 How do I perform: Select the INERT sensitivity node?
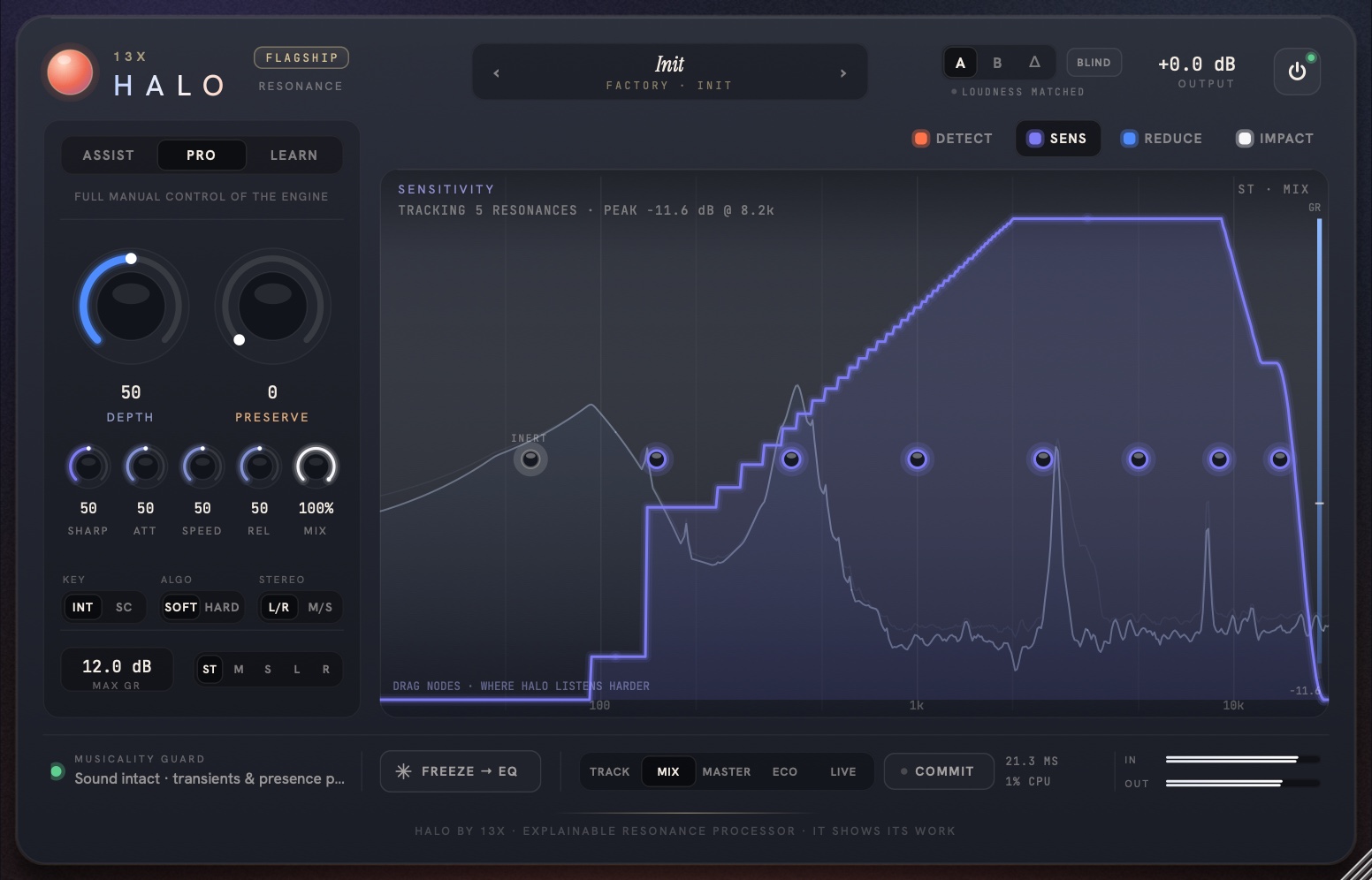[530, 459]
